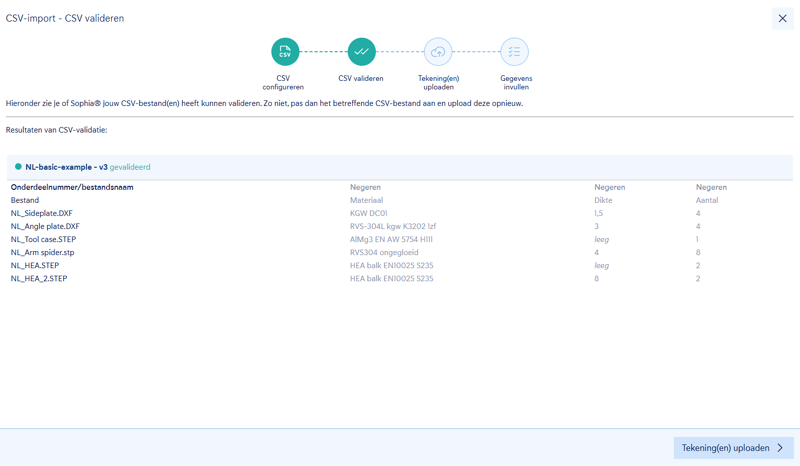Click the Tekening(en) uploaden button
800x466 pixels.
click(x=733, y=448)
